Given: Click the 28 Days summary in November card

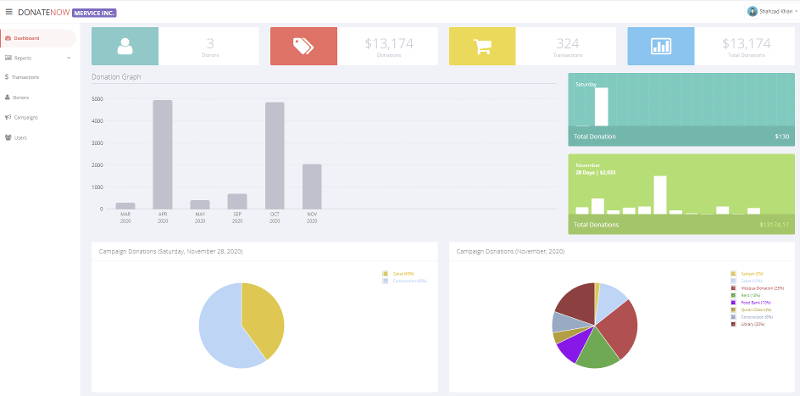Looking at the screenshot, I should point(595,172).
